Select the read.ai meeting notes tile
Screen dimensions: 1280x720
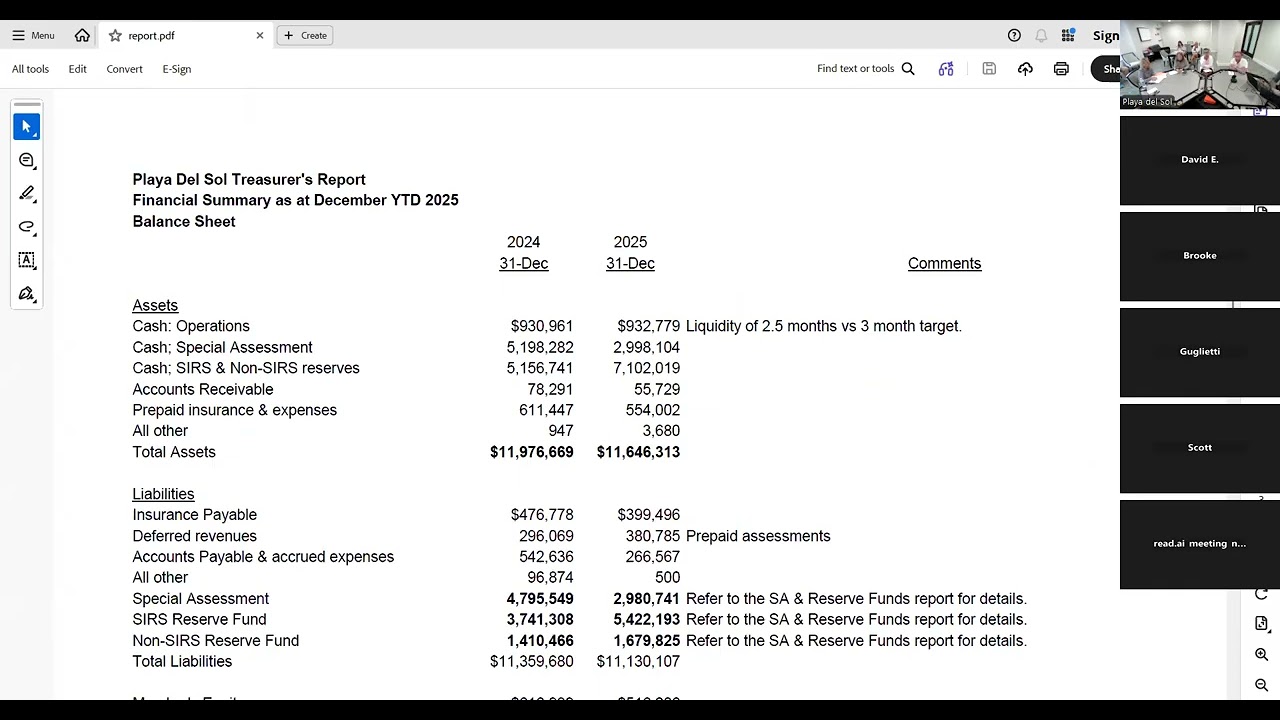pos(1200,544)
